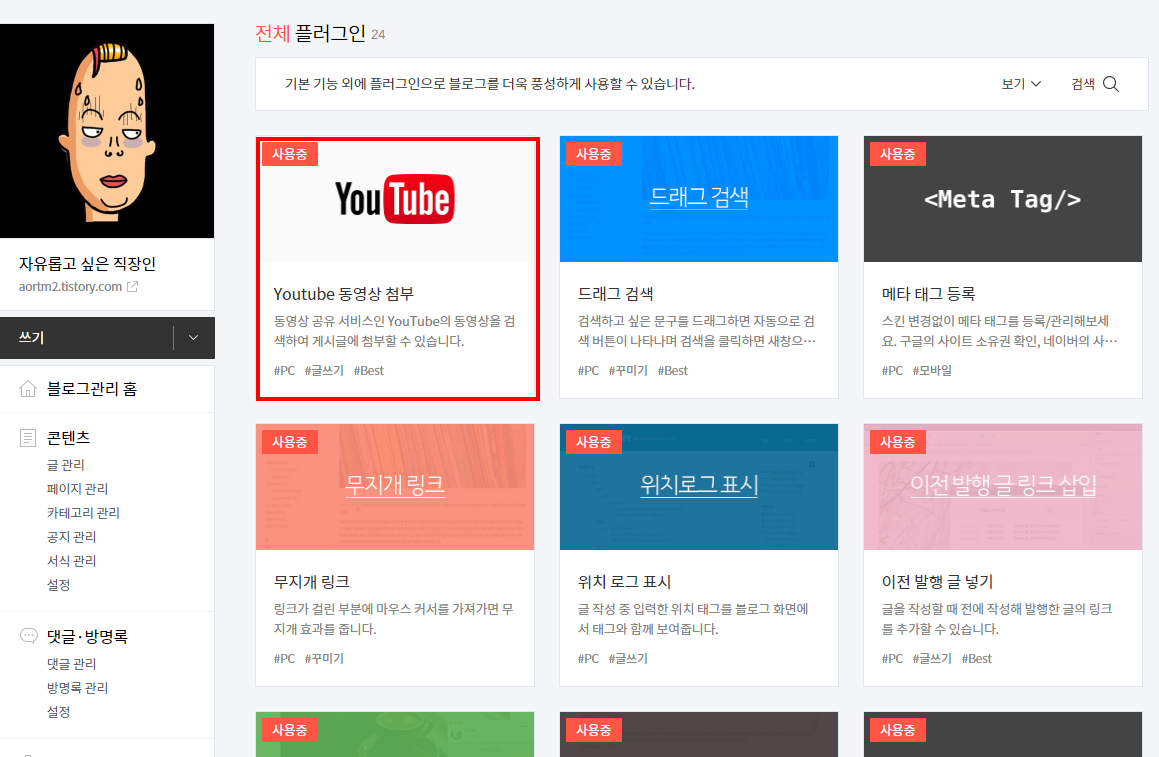Select the 댓글·방명록 section heading
Image resolution: width=1159 pixels, height=757 pixels.
[87, 637]
